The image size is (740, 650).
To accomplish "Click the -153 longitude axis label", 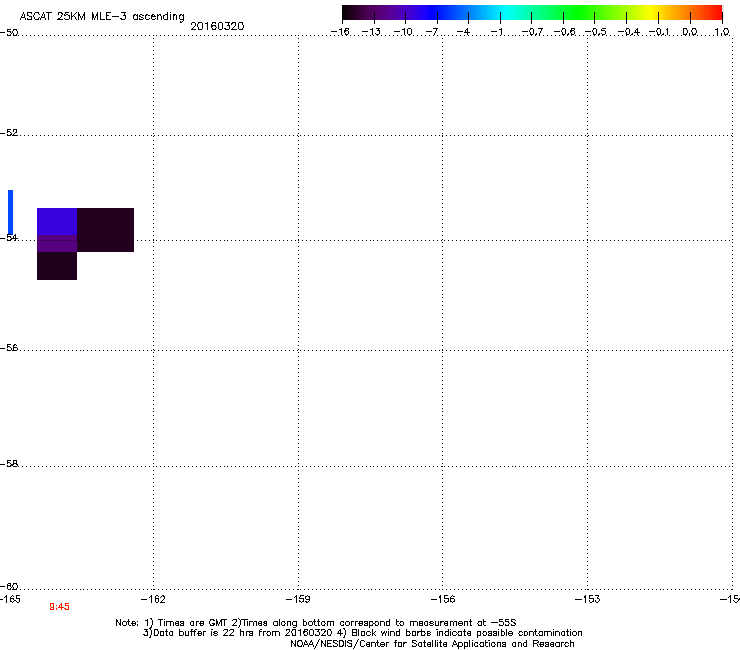I will click(x=588, y=599).
